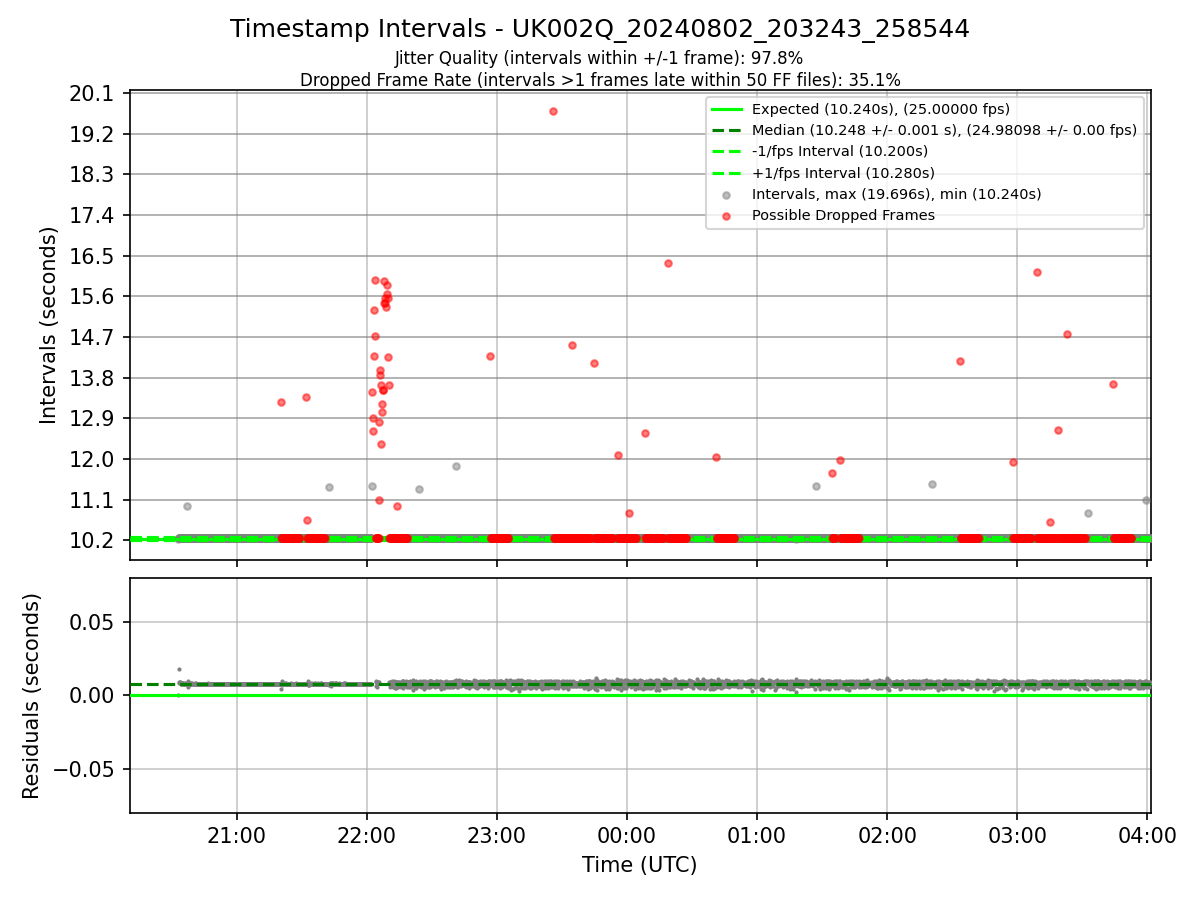
Task: Click the 12.0 y-axis tick label
Action: tap(94, 459)
